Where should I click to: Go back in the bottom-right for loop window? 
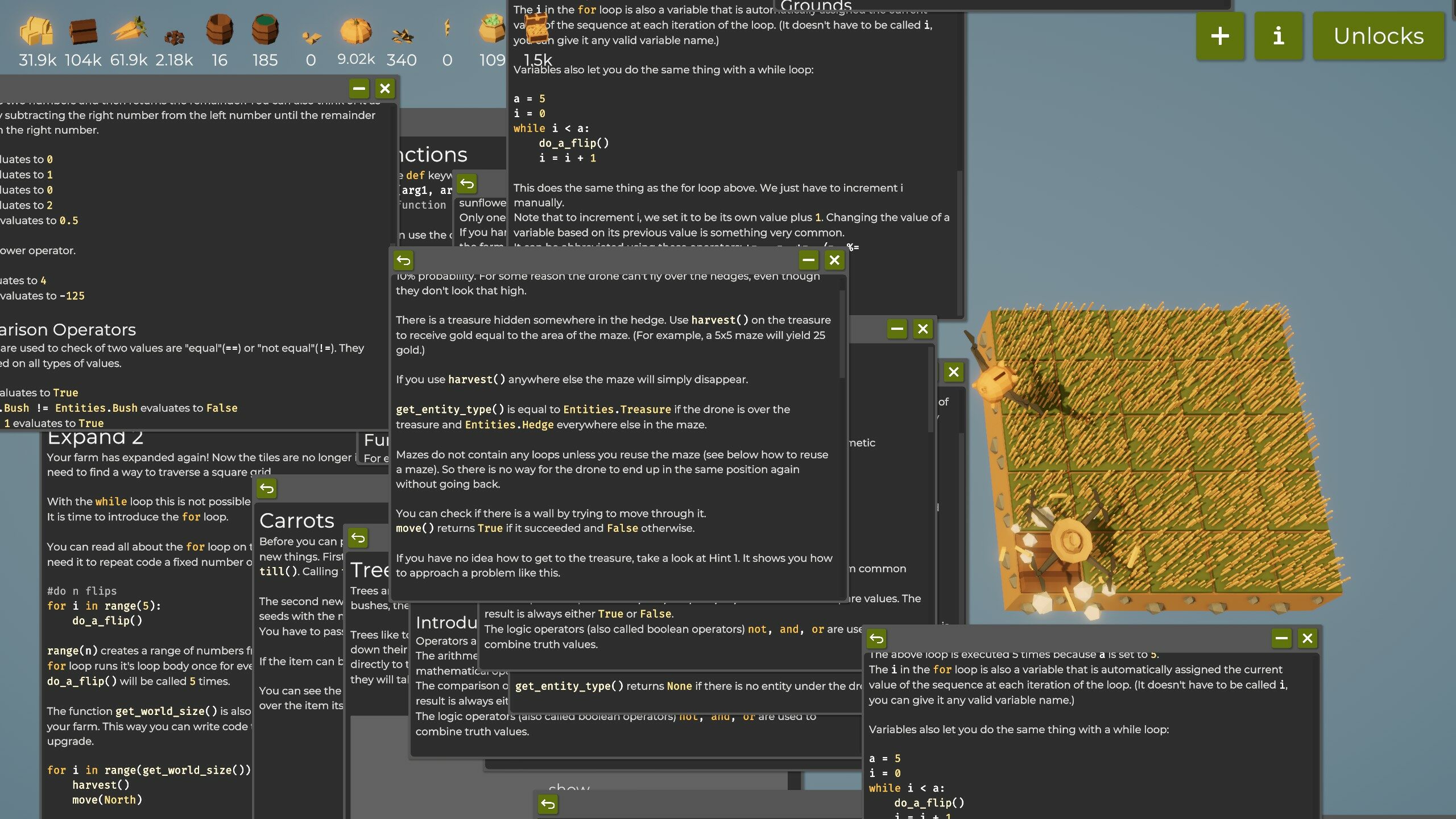[876, 639]
